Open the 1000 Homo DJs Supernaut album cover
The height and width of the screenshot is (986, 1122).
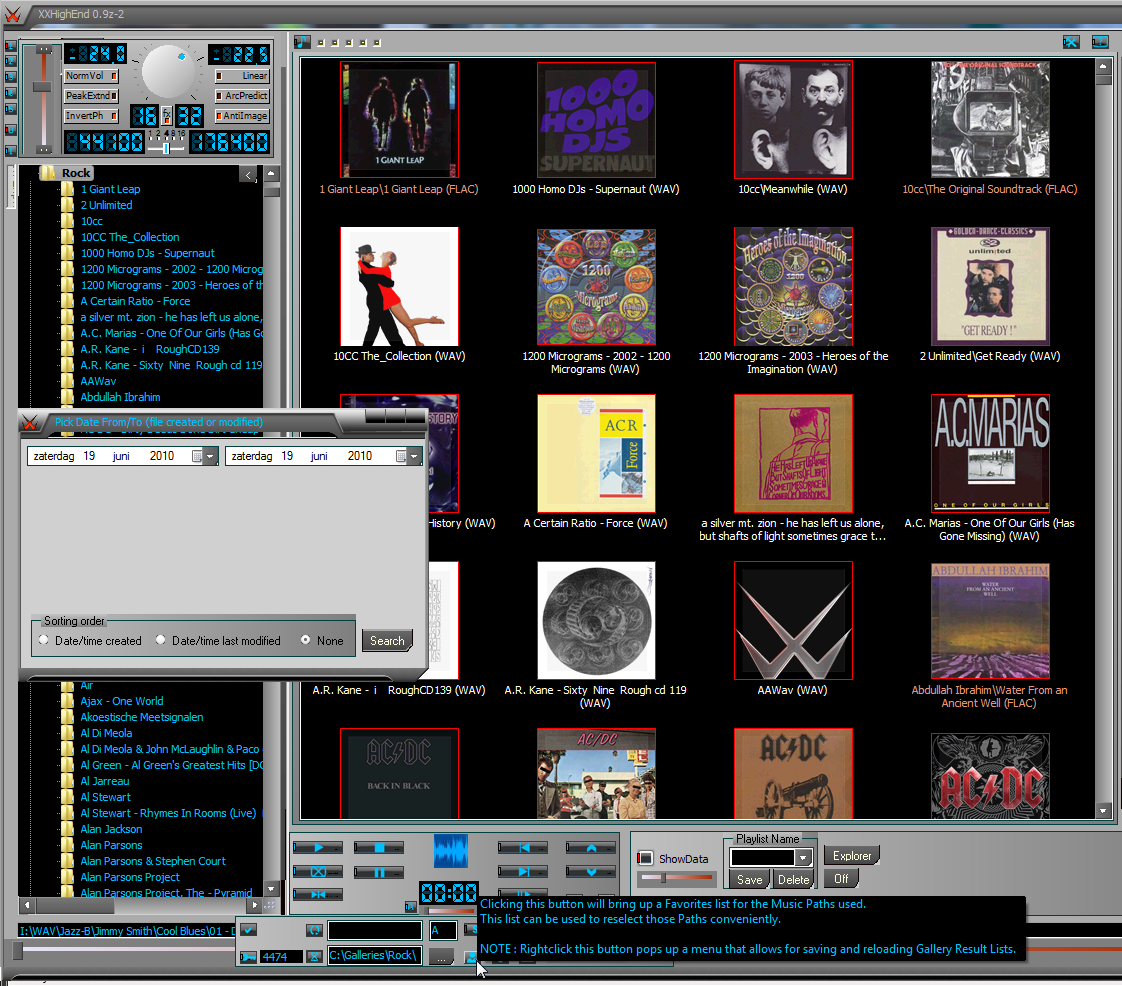click(596, 119)
